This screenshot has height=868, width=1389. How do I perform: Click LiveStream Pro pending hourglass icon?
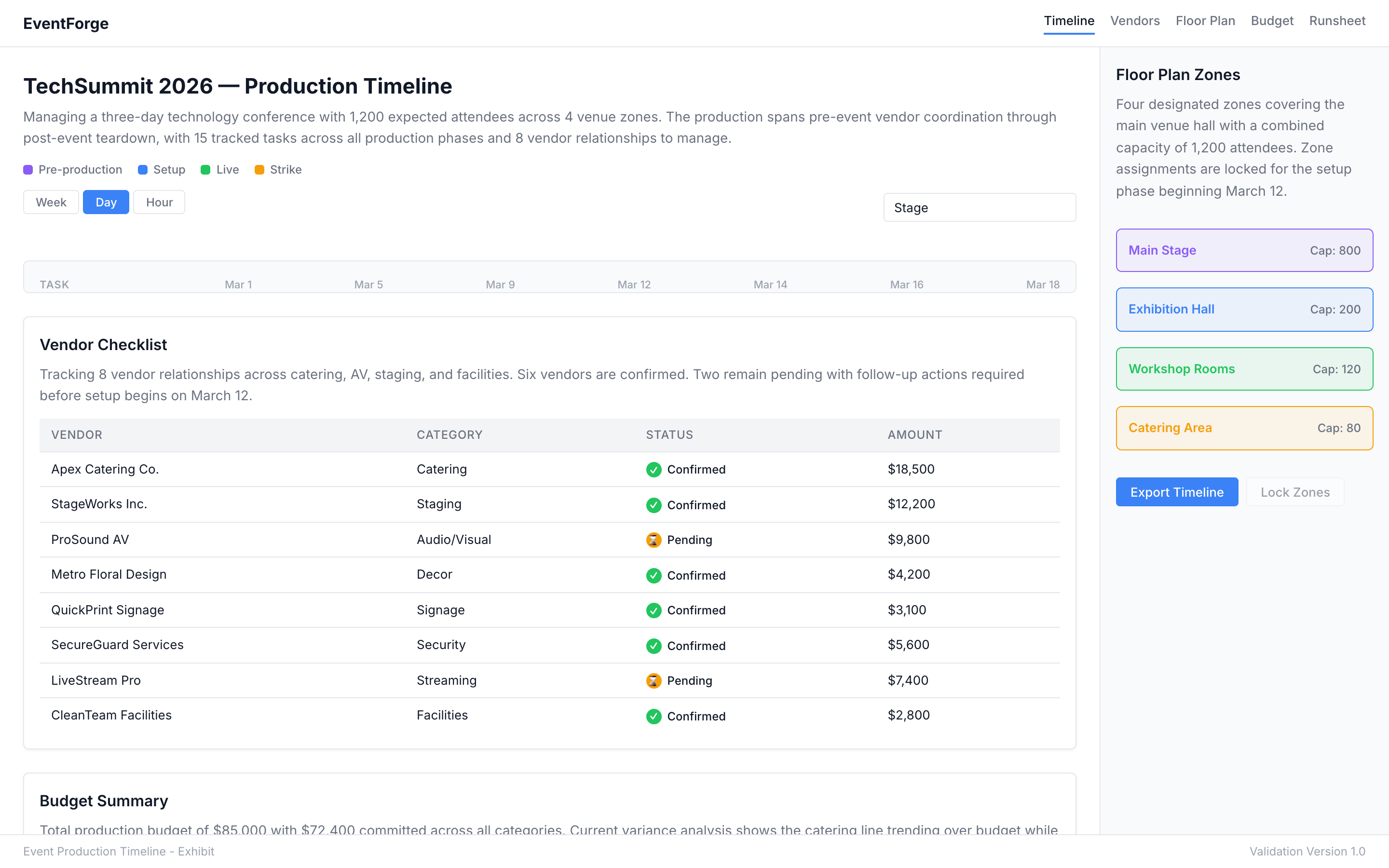click(x=653, y=680)
